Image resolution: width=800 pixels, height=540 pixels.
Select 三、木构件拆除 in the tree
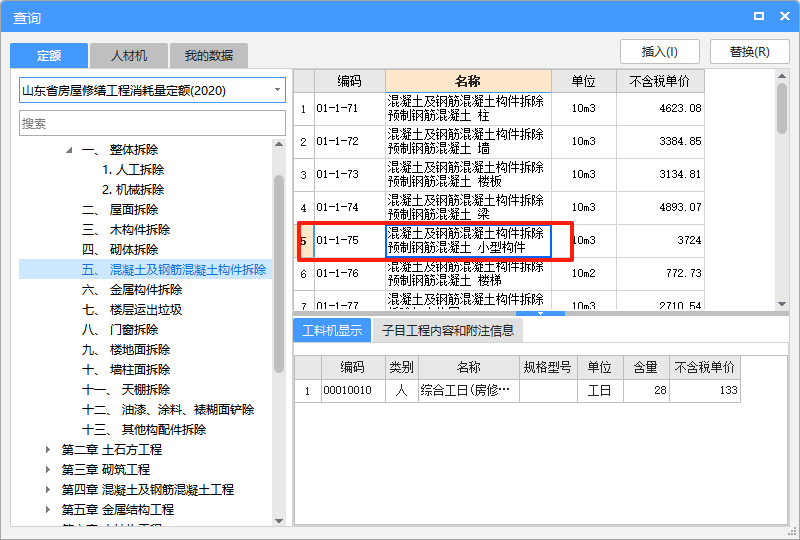coord(126,230)
